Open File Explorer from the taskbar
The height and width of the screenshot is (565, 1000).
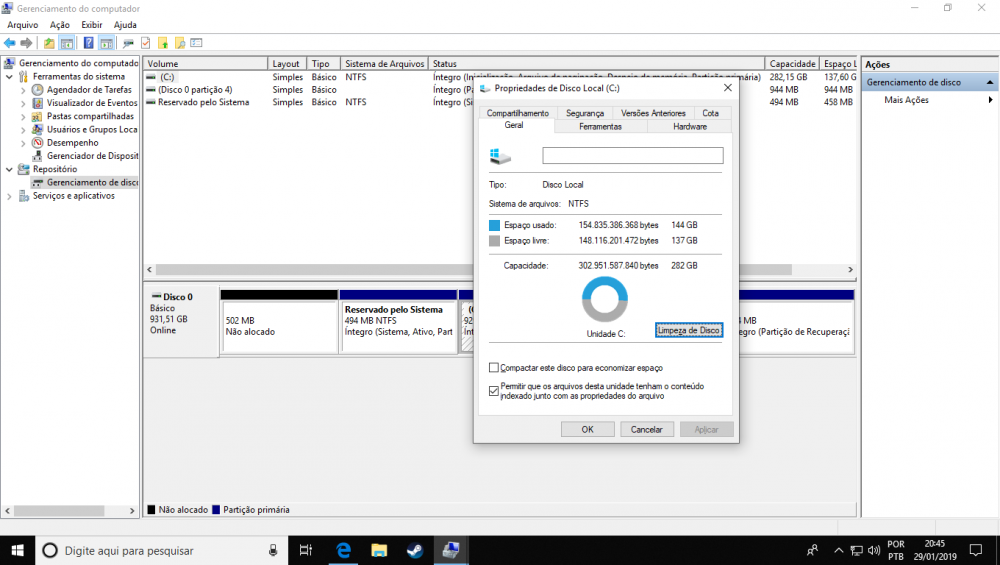pyautogui.click(x=379, y=550)
